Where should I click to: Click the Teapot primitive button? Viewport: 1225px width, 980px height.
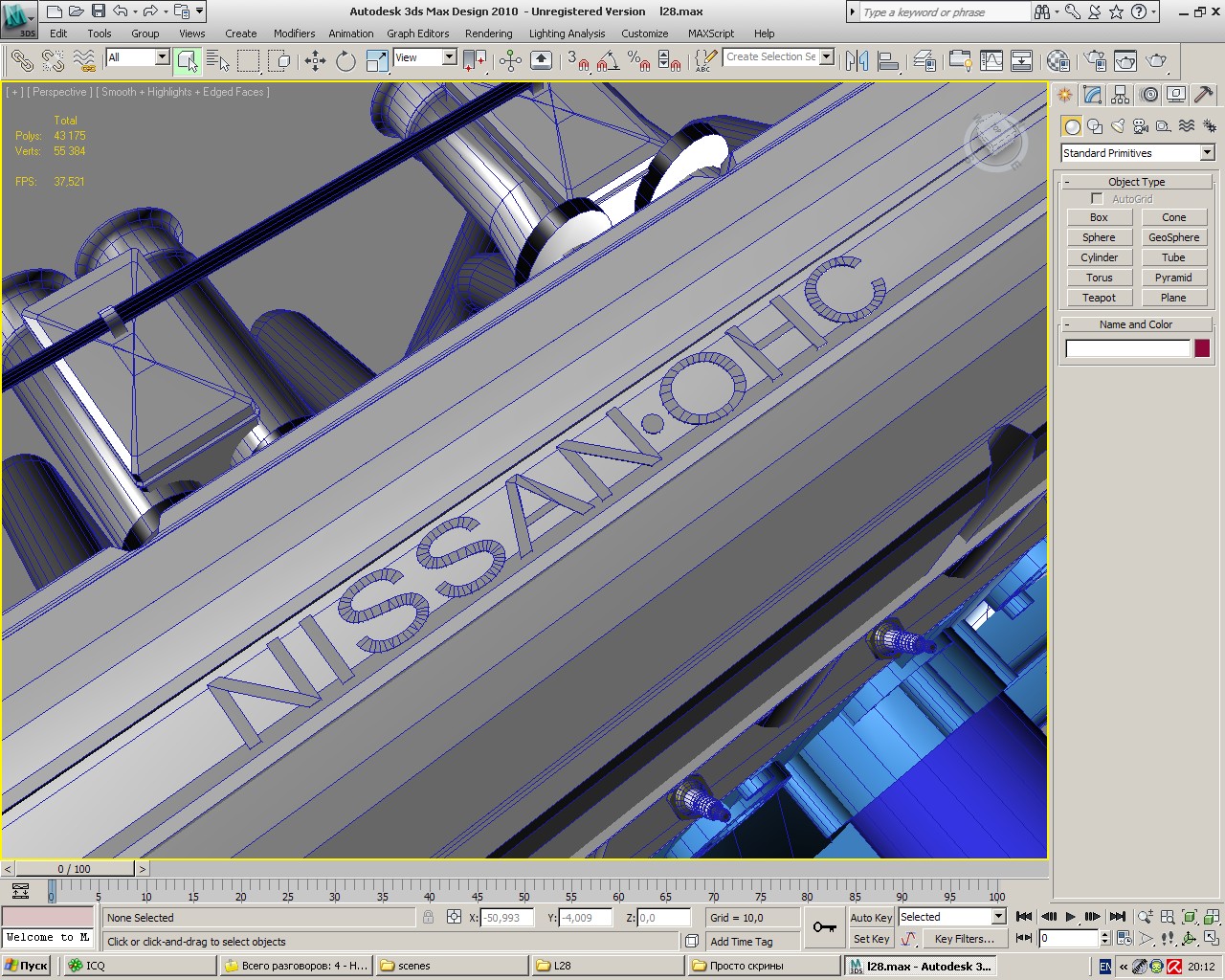[x=1099, y=298]
